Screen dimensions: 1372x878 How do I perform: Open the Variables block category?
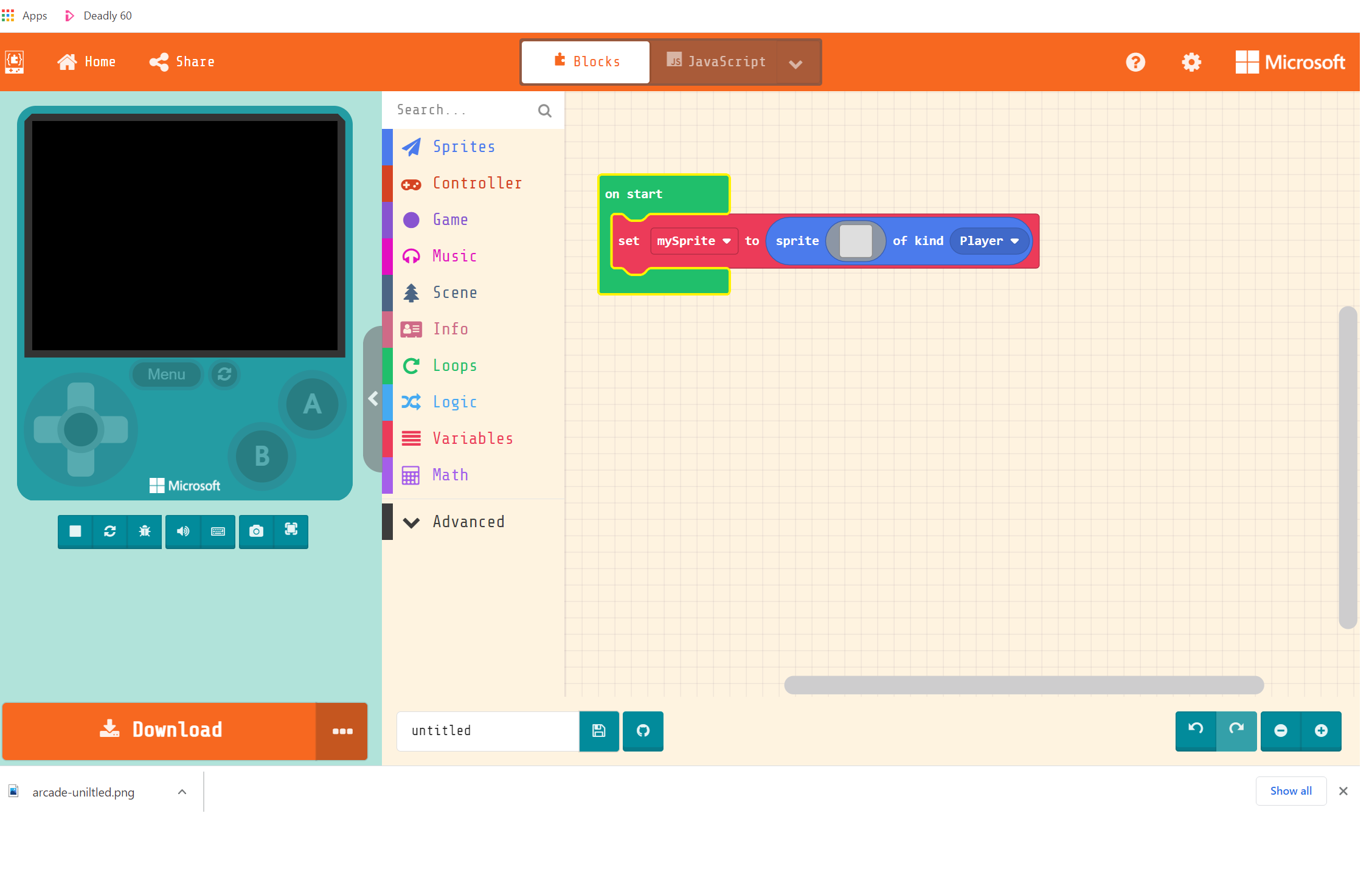tap(473, 438)
